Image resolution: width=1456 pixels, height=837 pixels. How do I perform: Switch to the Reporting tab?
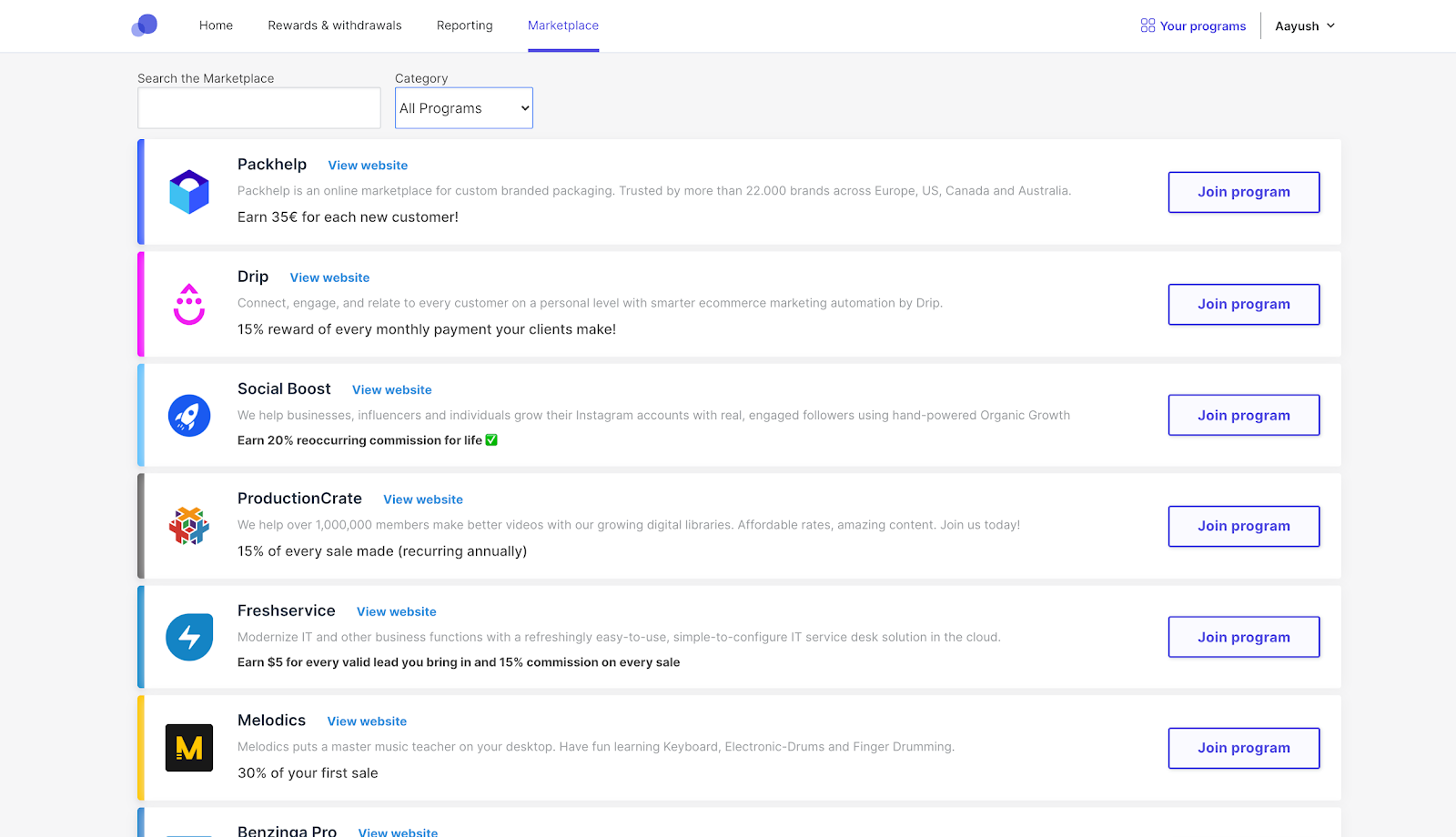pyautogui.click(x=464, y=25)
